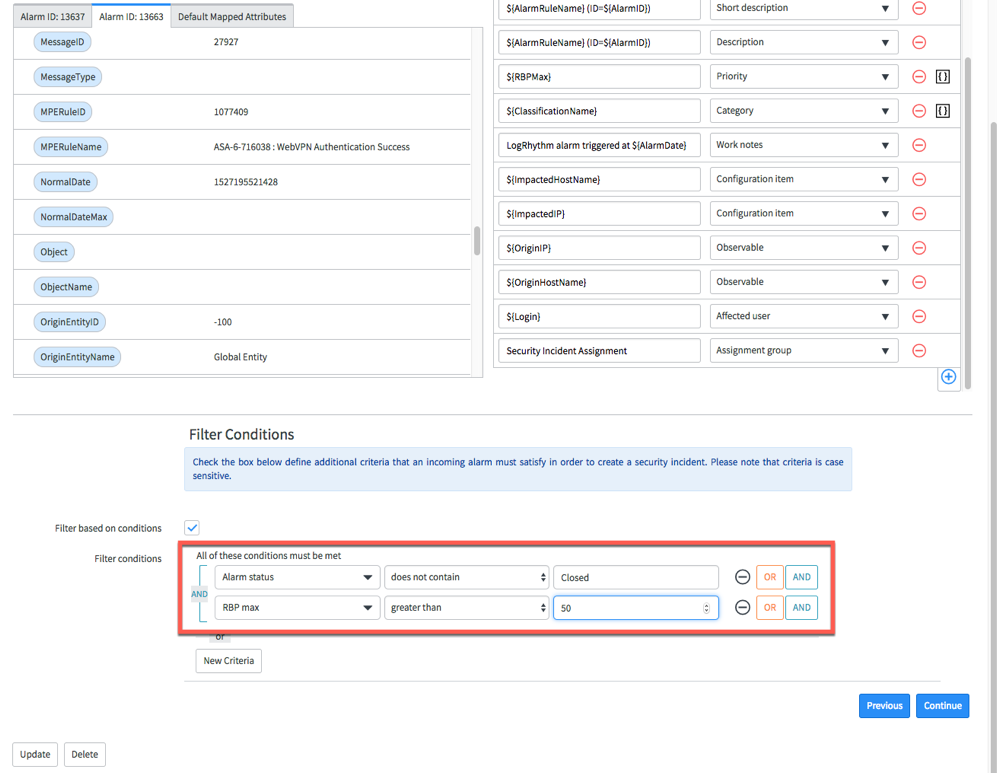Image resolution: width=997 pixels, height=773 pixels.
Task: Open the Work notes field dropdown
Action: click(x=804, y=146)
